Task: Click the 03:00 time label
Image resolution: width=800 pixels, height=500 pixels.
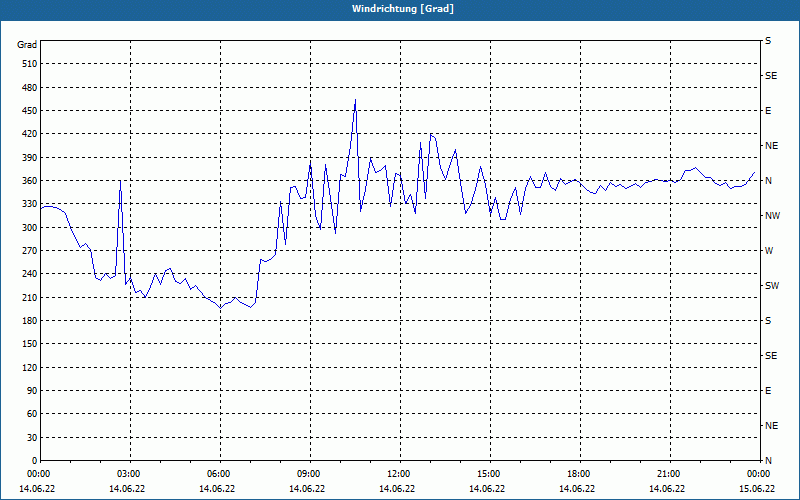Action: 127,474
